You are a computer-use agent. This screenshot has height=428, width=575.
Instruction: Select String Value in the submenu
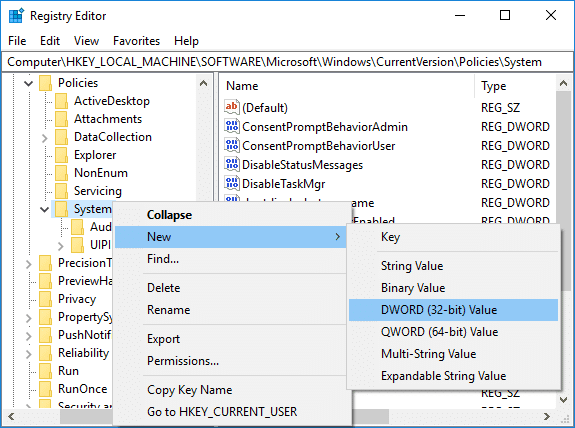coord(454,266)
